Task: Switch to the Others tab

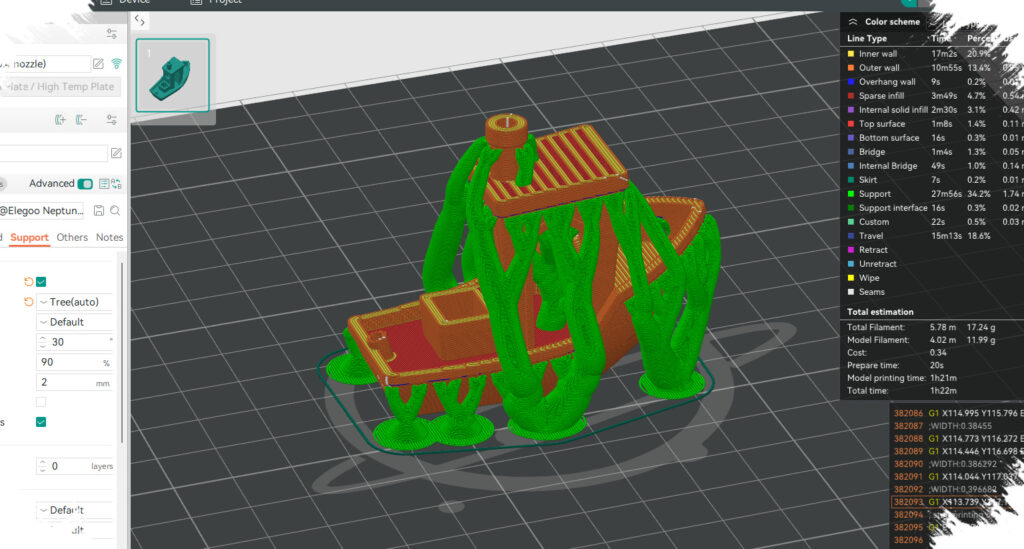Action: (x=72, y=237)
